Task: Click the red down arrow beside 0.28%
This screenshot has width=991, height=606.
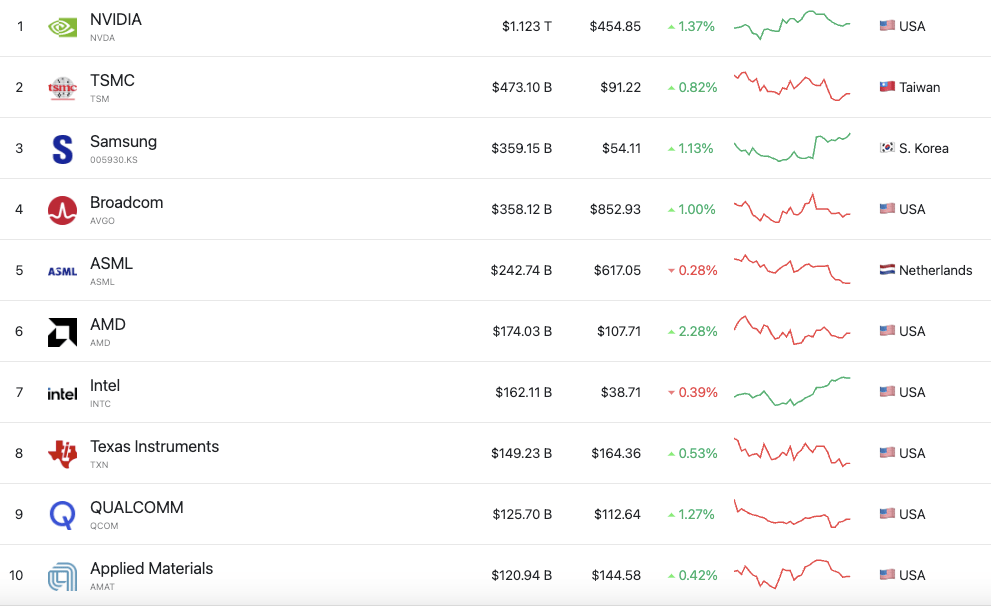Action: (671, 270)
